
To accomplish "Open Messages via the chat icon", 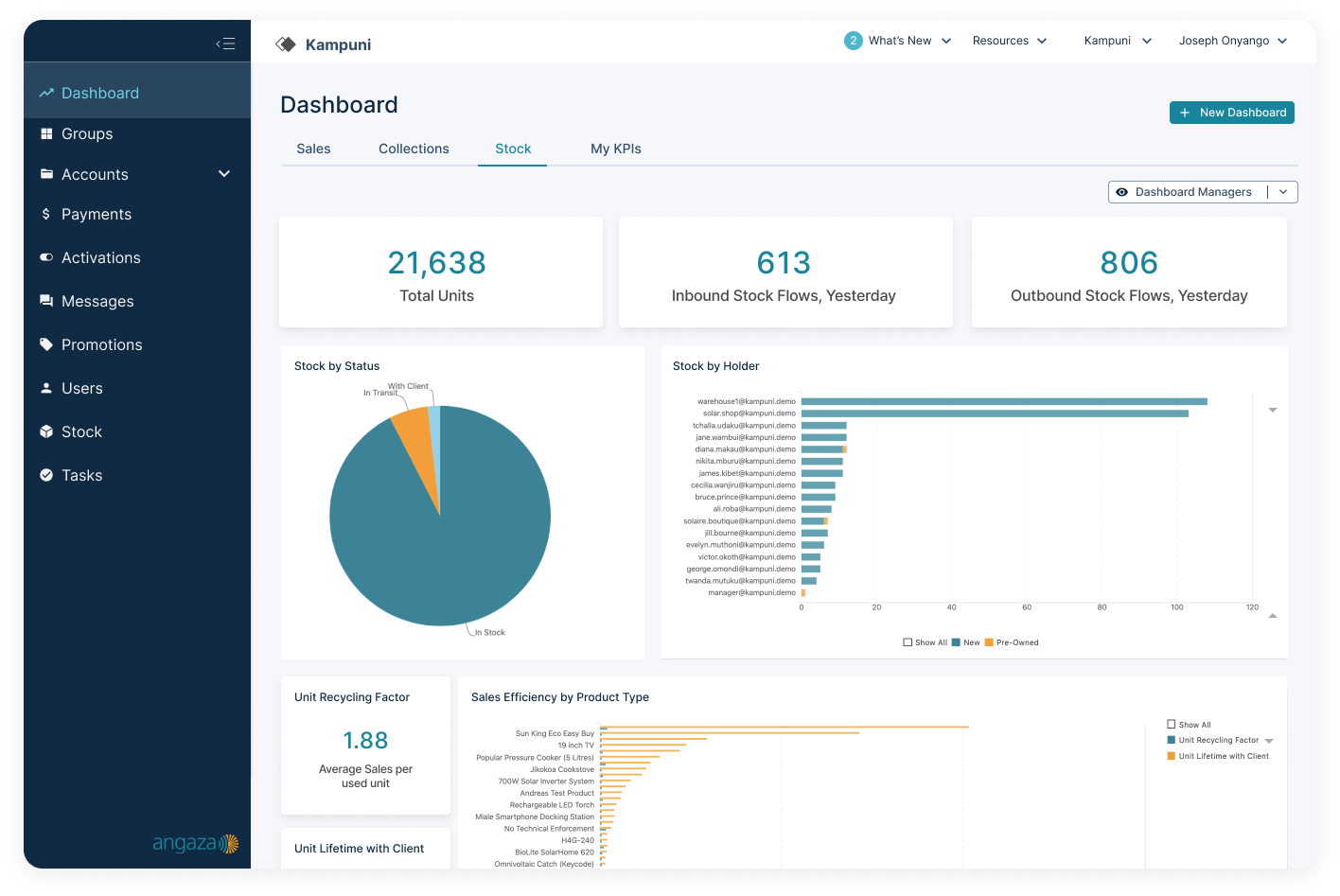I will click(x=46, y=301).
